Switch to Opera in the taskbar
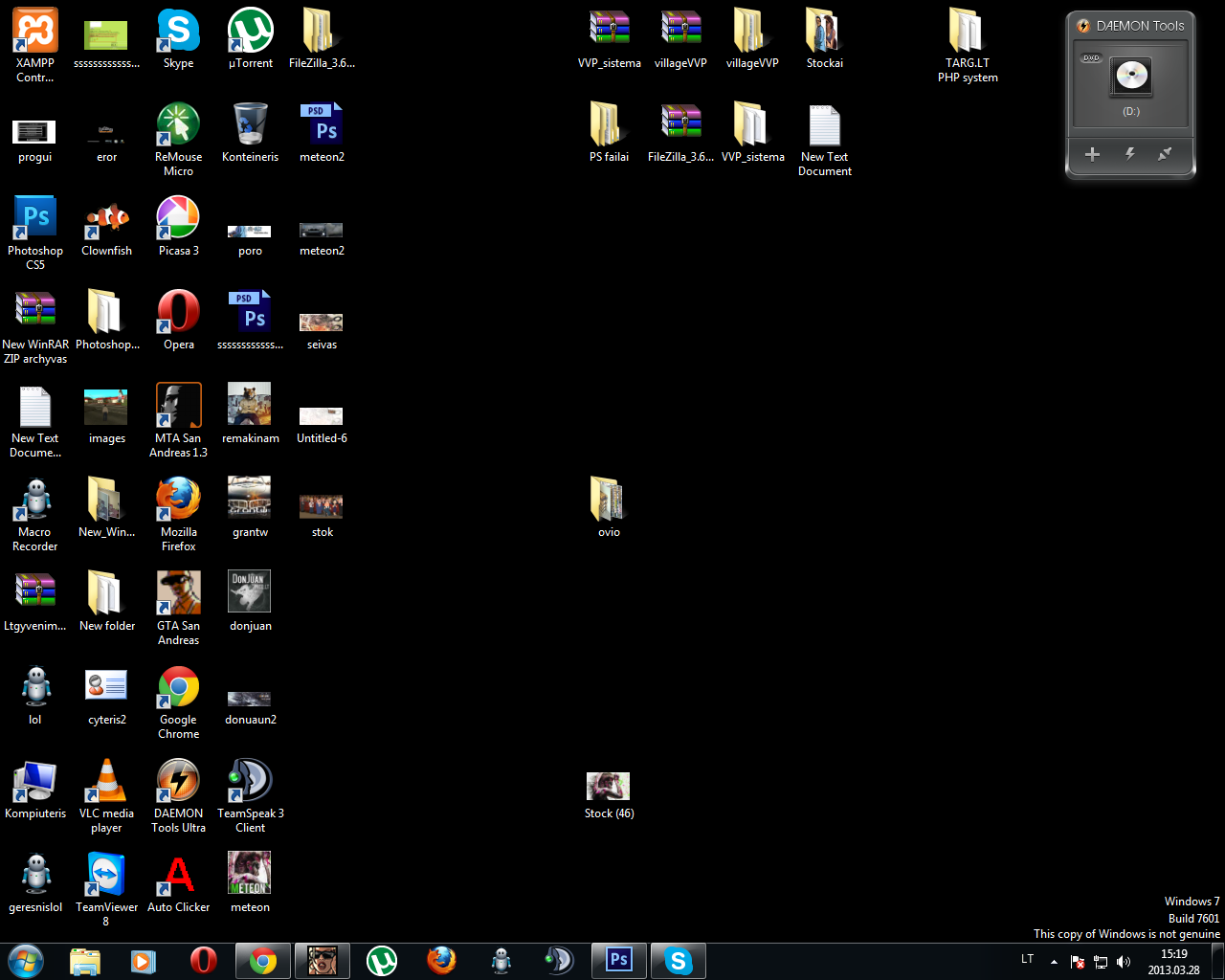 [x=203, y=961]
